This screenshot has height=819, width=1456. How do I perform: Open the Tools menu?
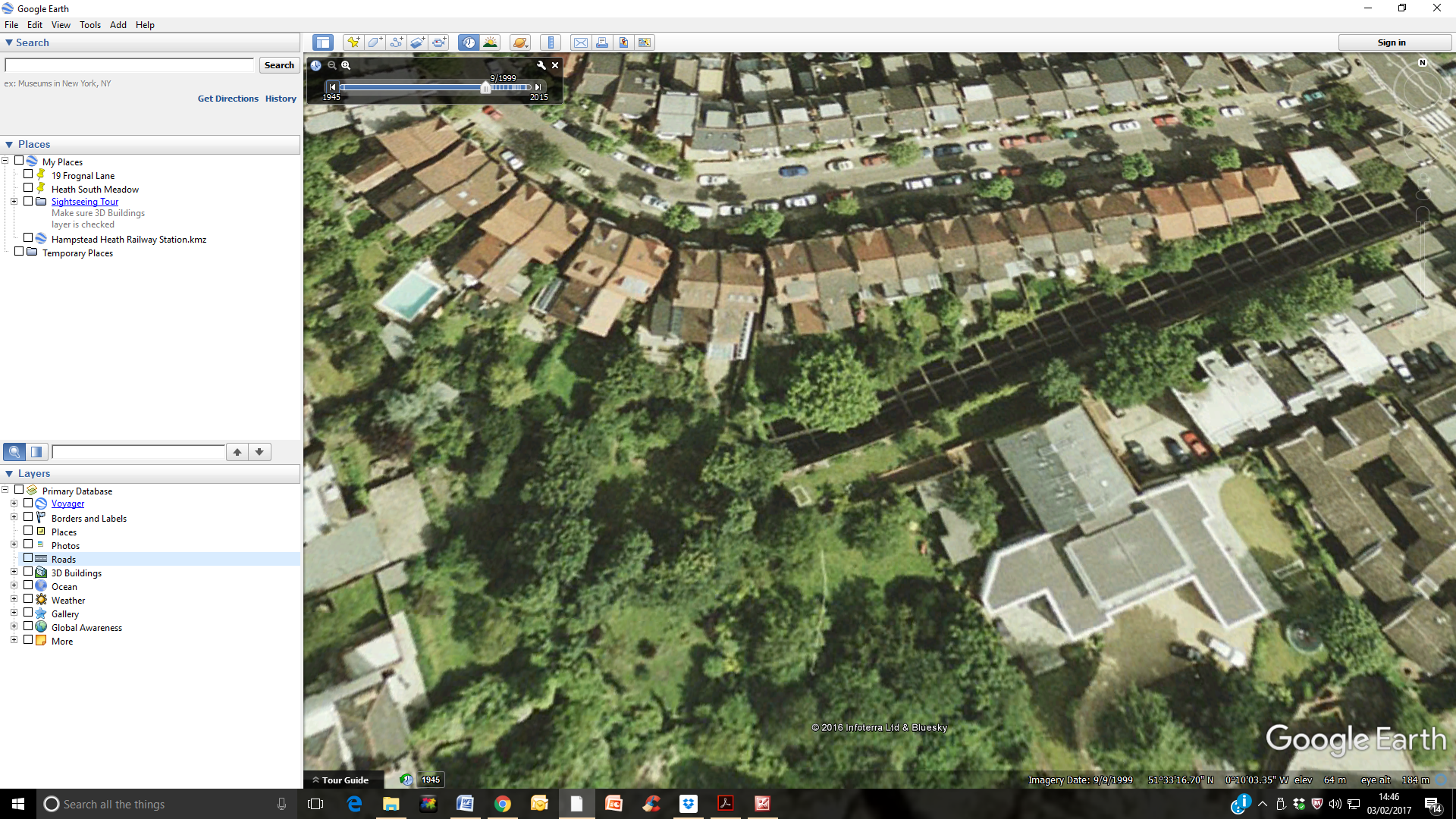click(x=90, y=24)
